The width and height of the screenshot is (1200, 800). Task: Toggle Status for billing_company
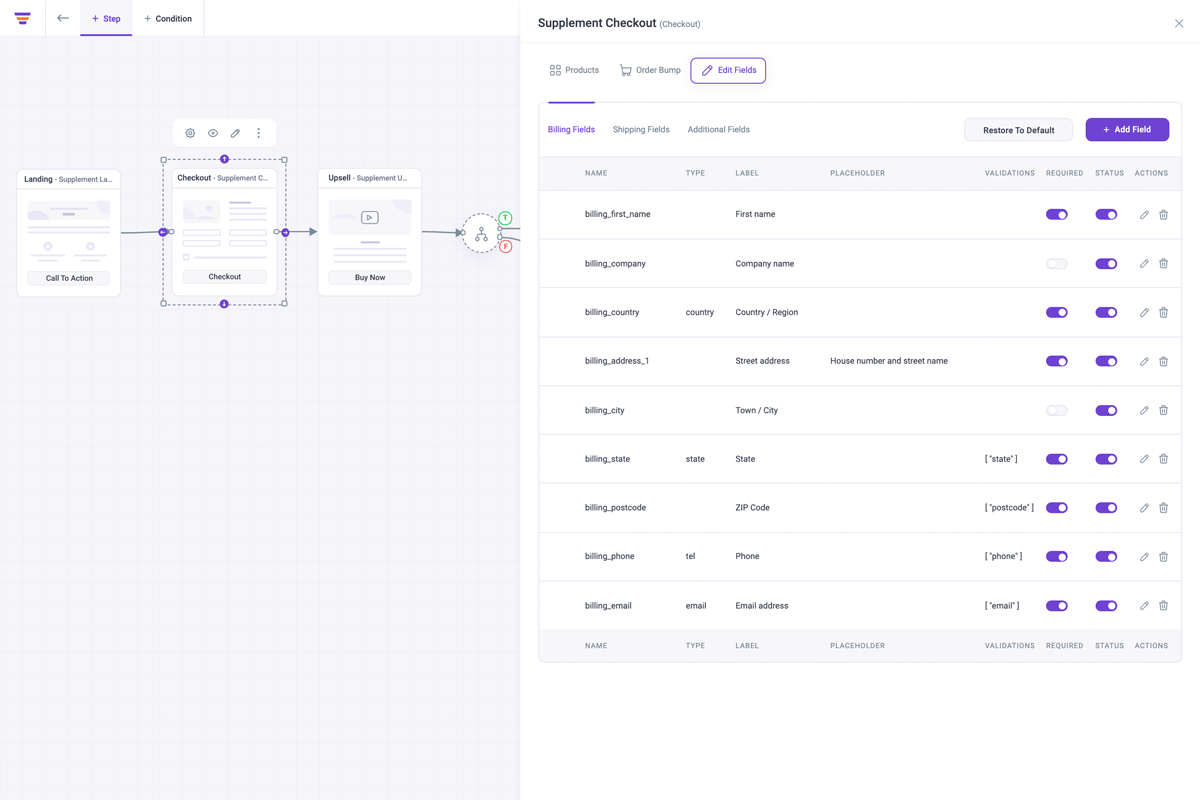coord(1106,264)
